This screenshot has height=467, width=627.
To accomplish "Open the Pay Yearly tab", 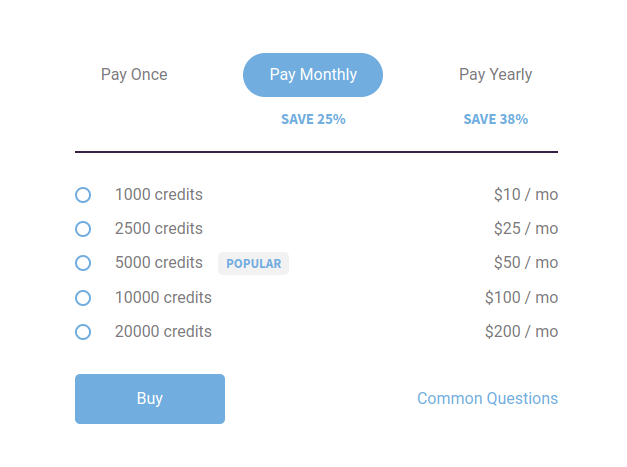I will [495, 75].
